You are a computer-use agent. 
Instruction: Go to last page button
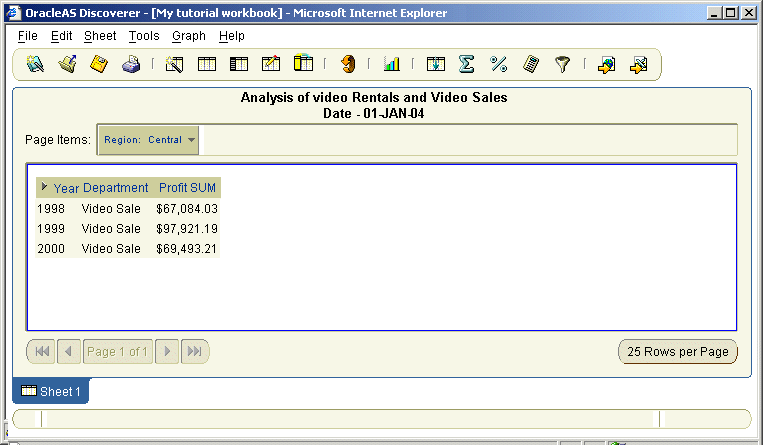[x=195, y=352]
